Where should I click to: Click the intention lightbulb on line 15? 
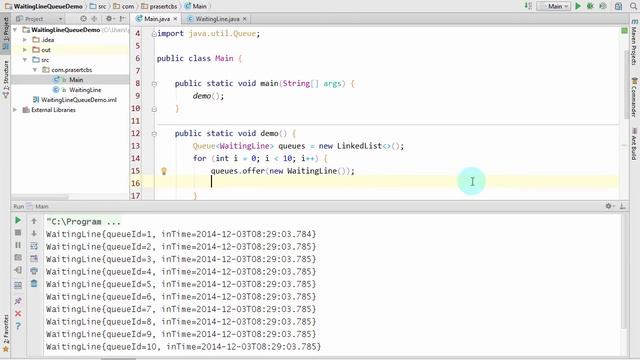click(x=164, y=171)
